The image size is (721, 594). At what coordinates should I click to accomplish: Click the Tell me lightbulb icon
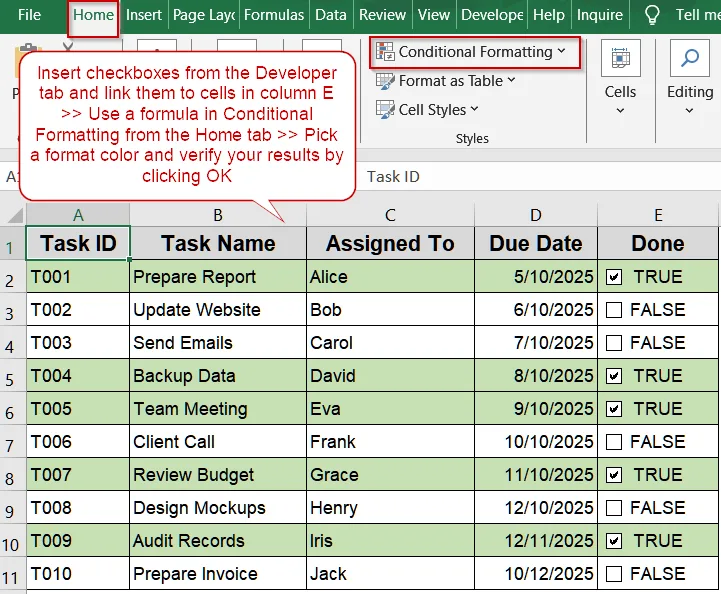point(652,15)
